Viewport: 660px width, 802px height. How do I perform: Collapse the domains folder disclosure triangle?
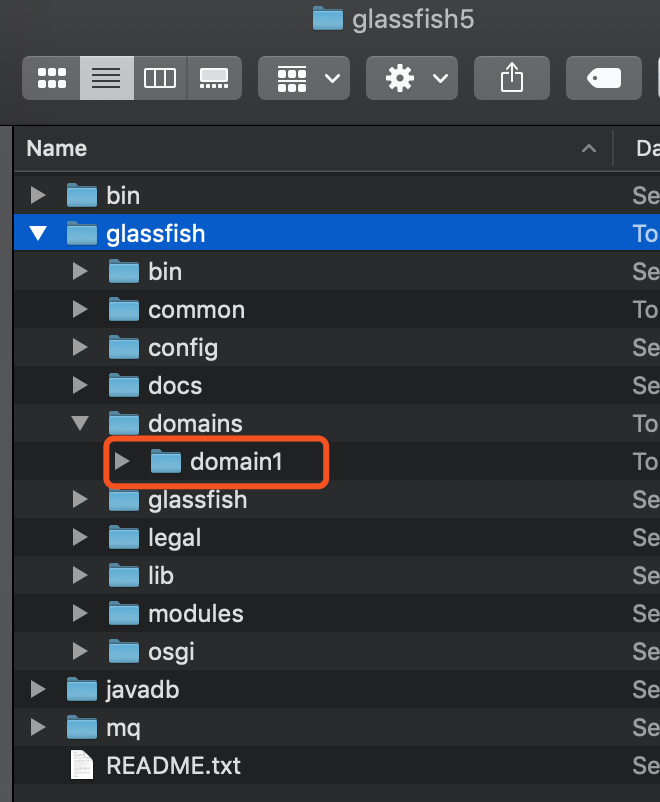coord(81,423)
